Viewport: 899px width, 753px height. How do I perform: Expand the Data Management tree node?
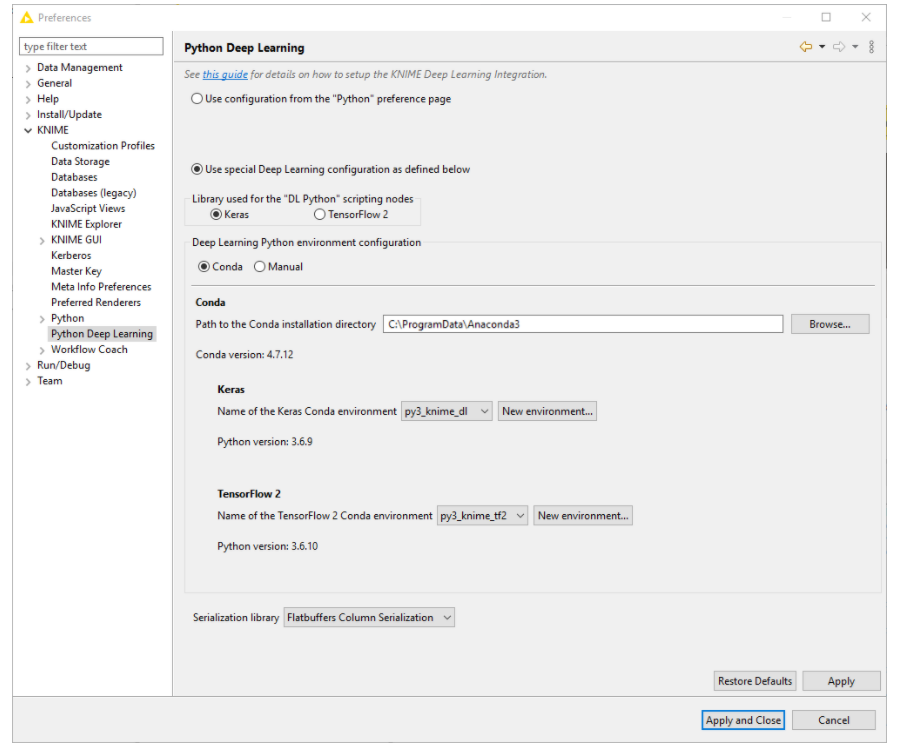28,68
